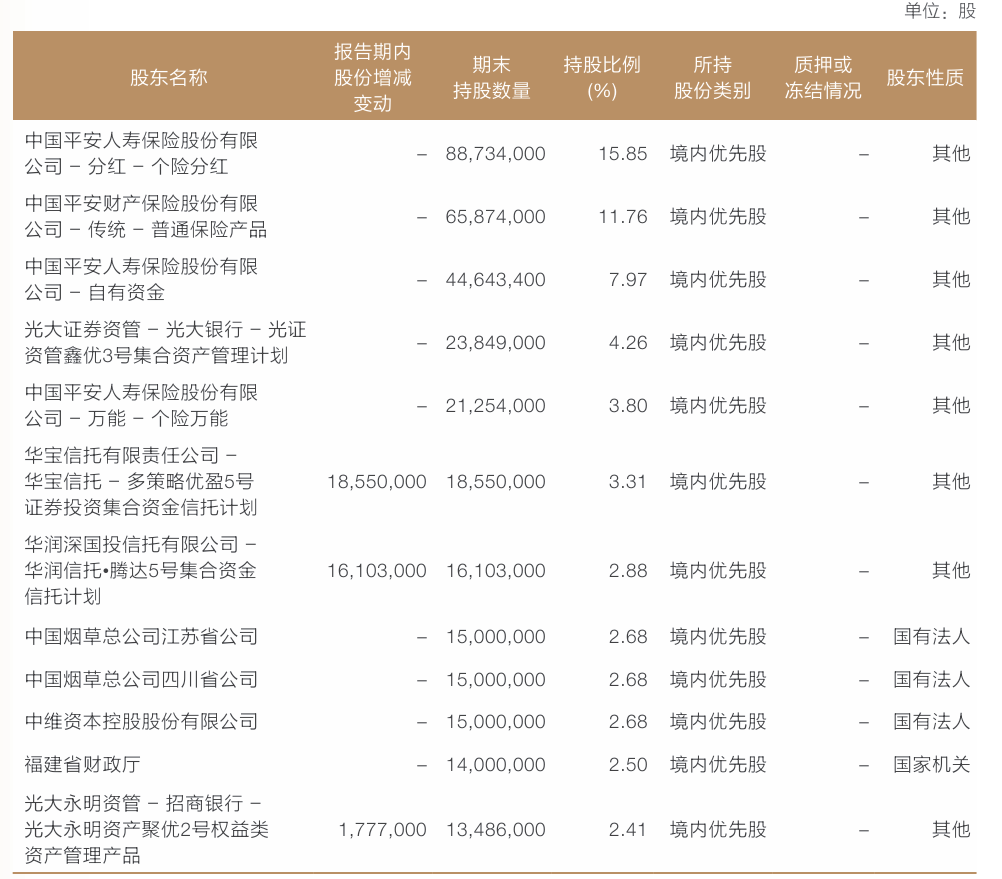This screenshot has height=879, width=1002.
Task: Select the value 88,734,000
Action: tap(495, 154)
